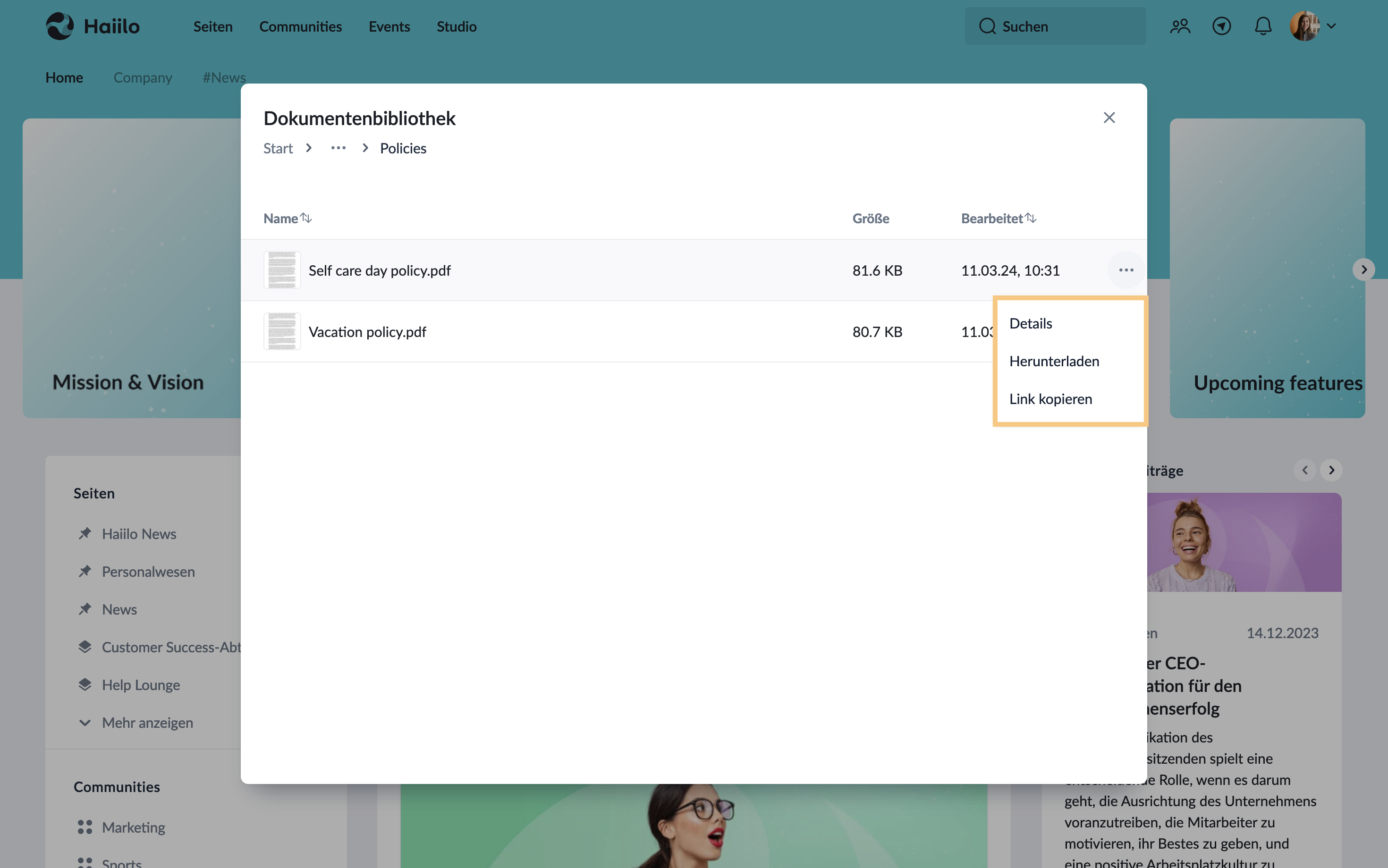Click the 80.7 KB size value
1388x868 pixels.
[877, 332]
